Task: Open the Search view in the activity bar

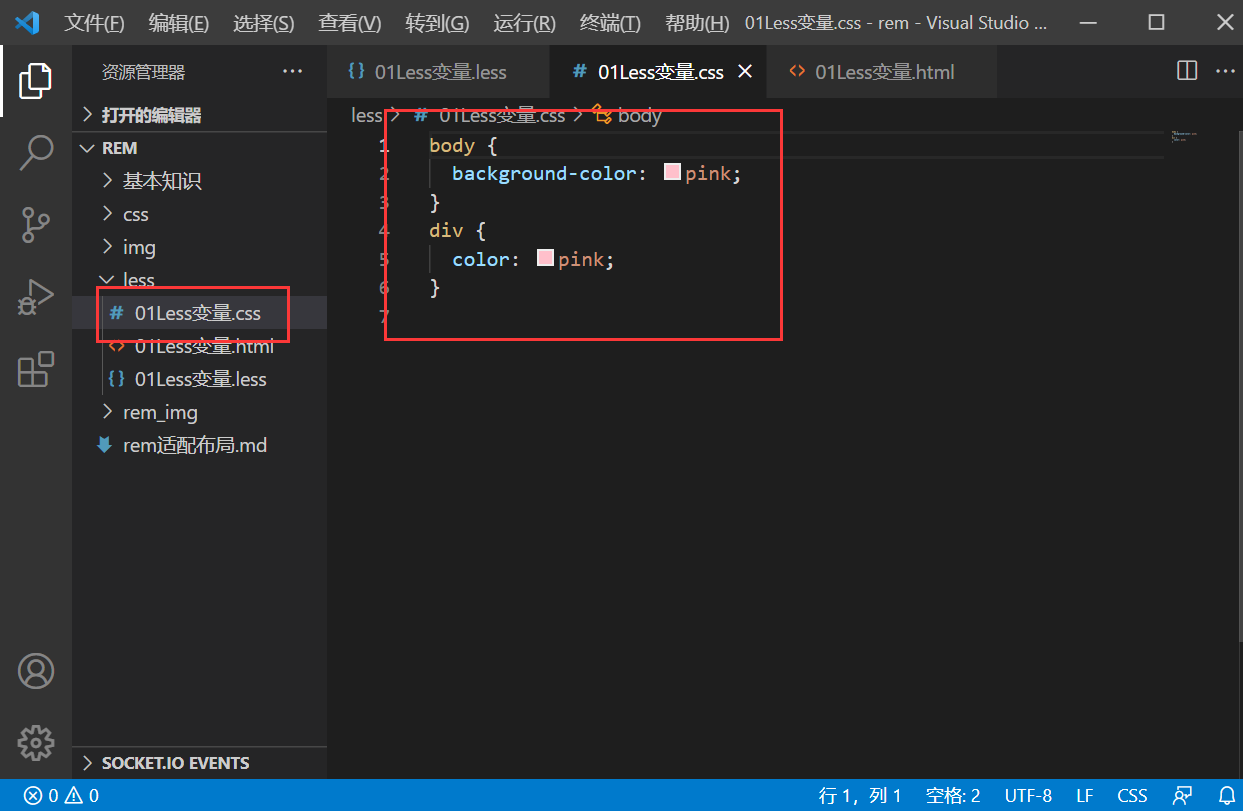Action: click(36, 153)
